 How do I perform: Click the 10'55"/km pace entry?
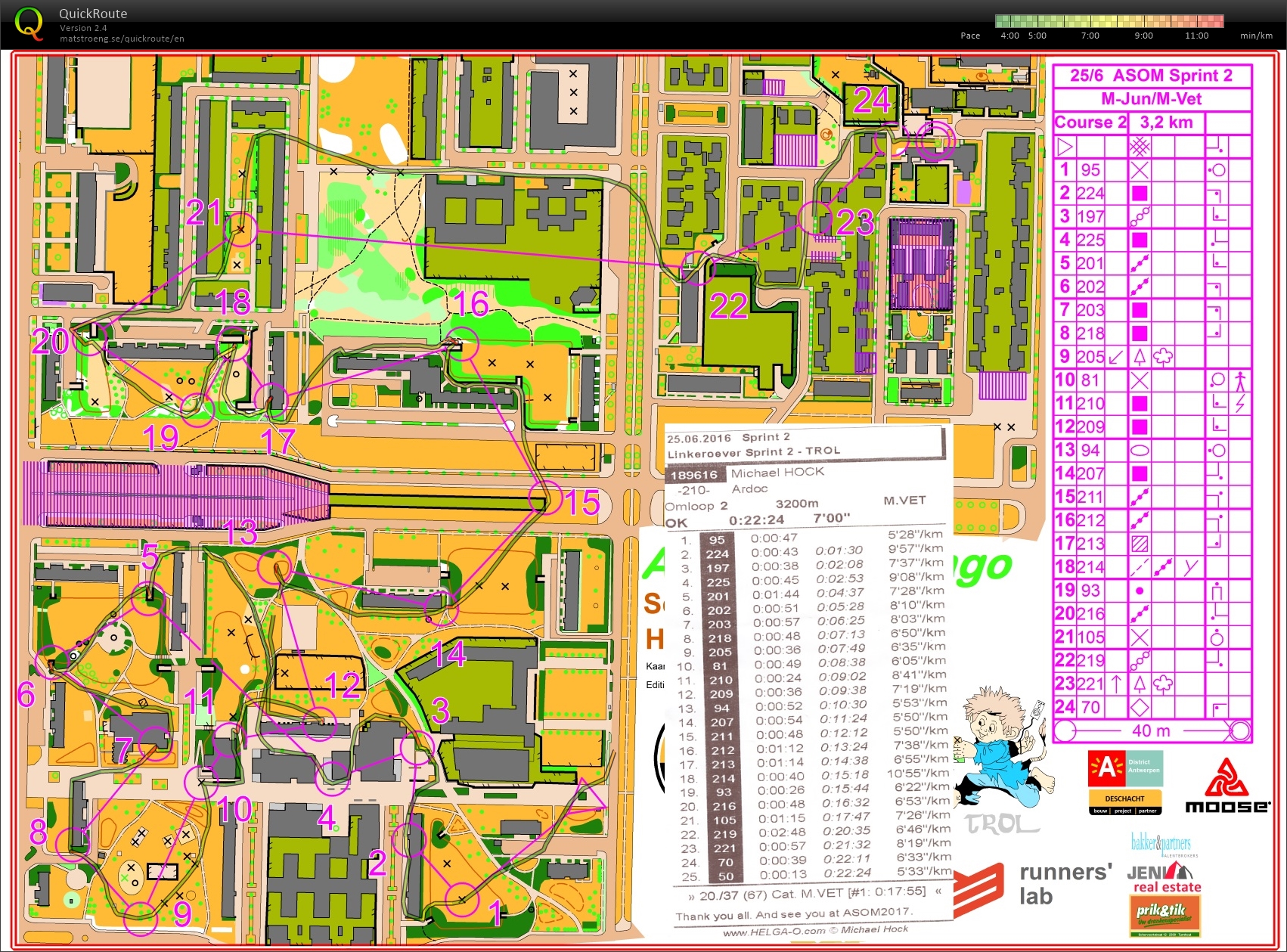(x=918, y=773)
